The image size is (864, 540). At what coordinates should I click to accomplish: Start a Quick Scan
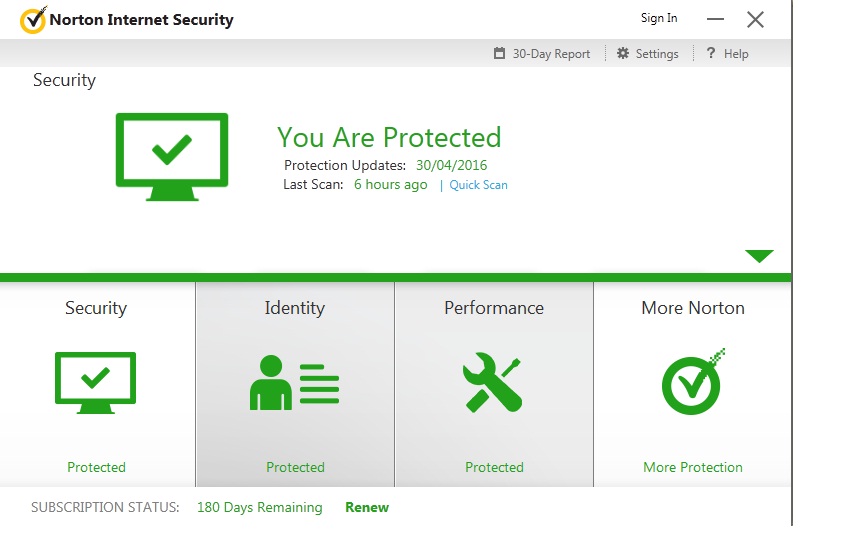point(478,185)
